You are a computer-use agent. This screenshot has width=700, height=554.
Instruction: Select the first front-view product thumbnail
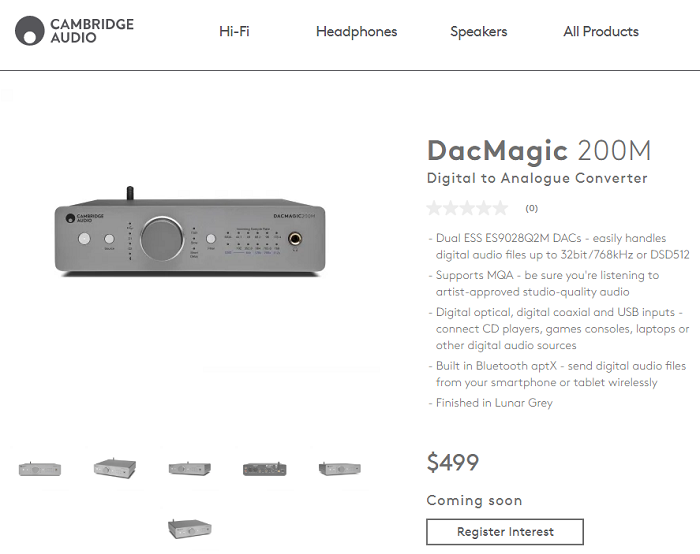coord(40,469)
